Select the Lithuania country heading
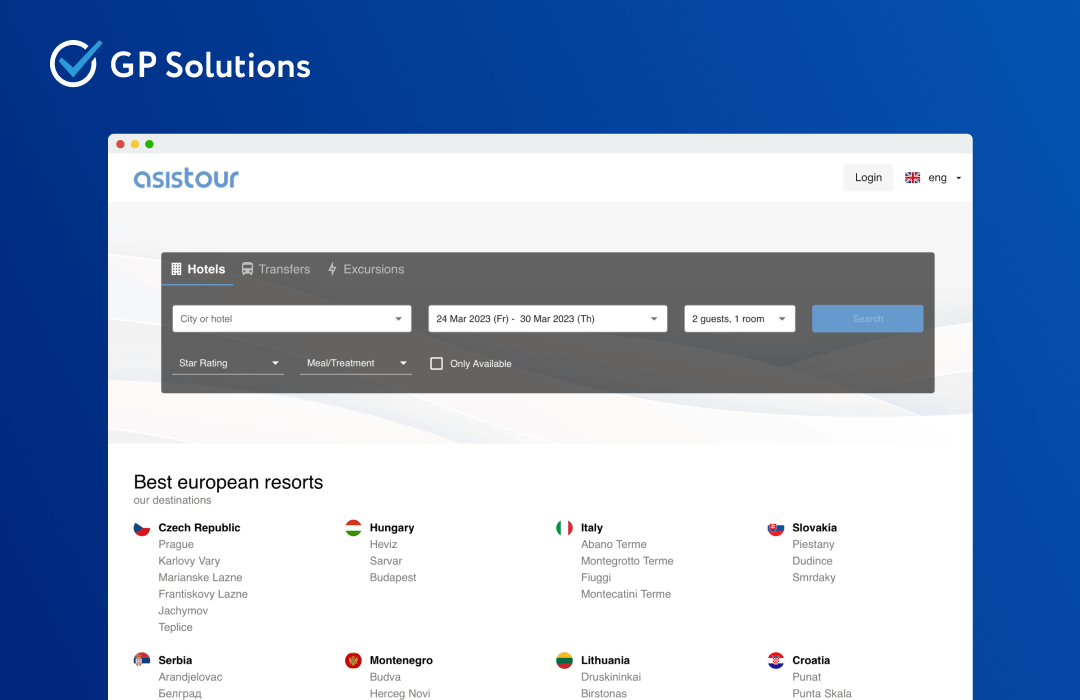Screen dimensions: 1080x700 (605, 660)
